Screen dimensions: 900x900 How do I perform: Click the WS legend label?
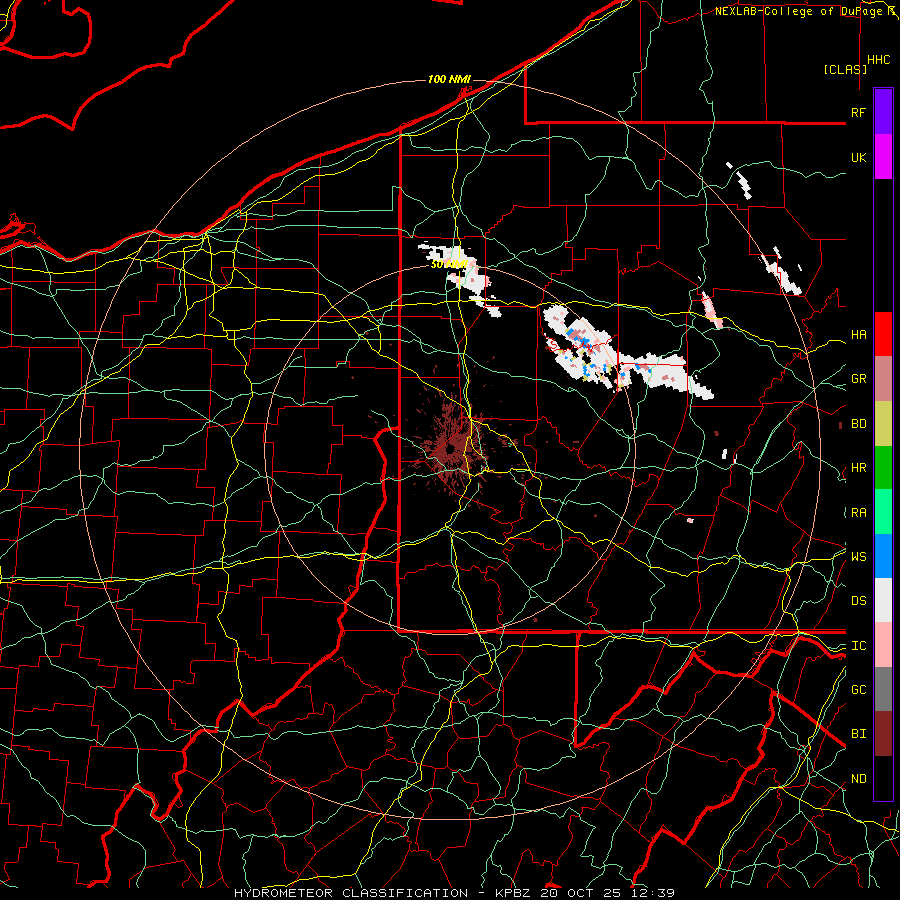coord(859,556)
